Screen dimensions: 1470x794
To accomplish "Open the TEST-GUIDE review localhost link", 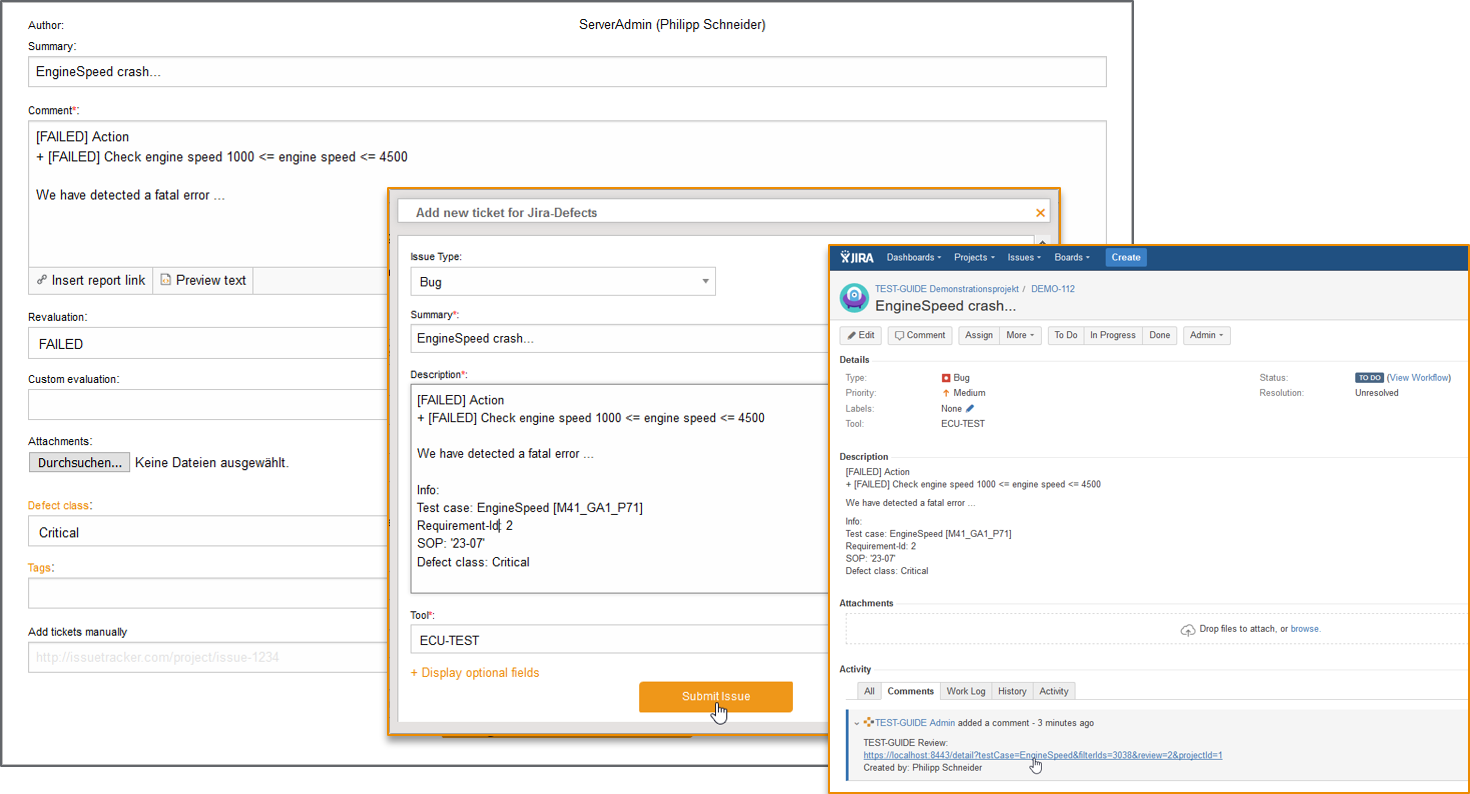I will pos(1042,755).
